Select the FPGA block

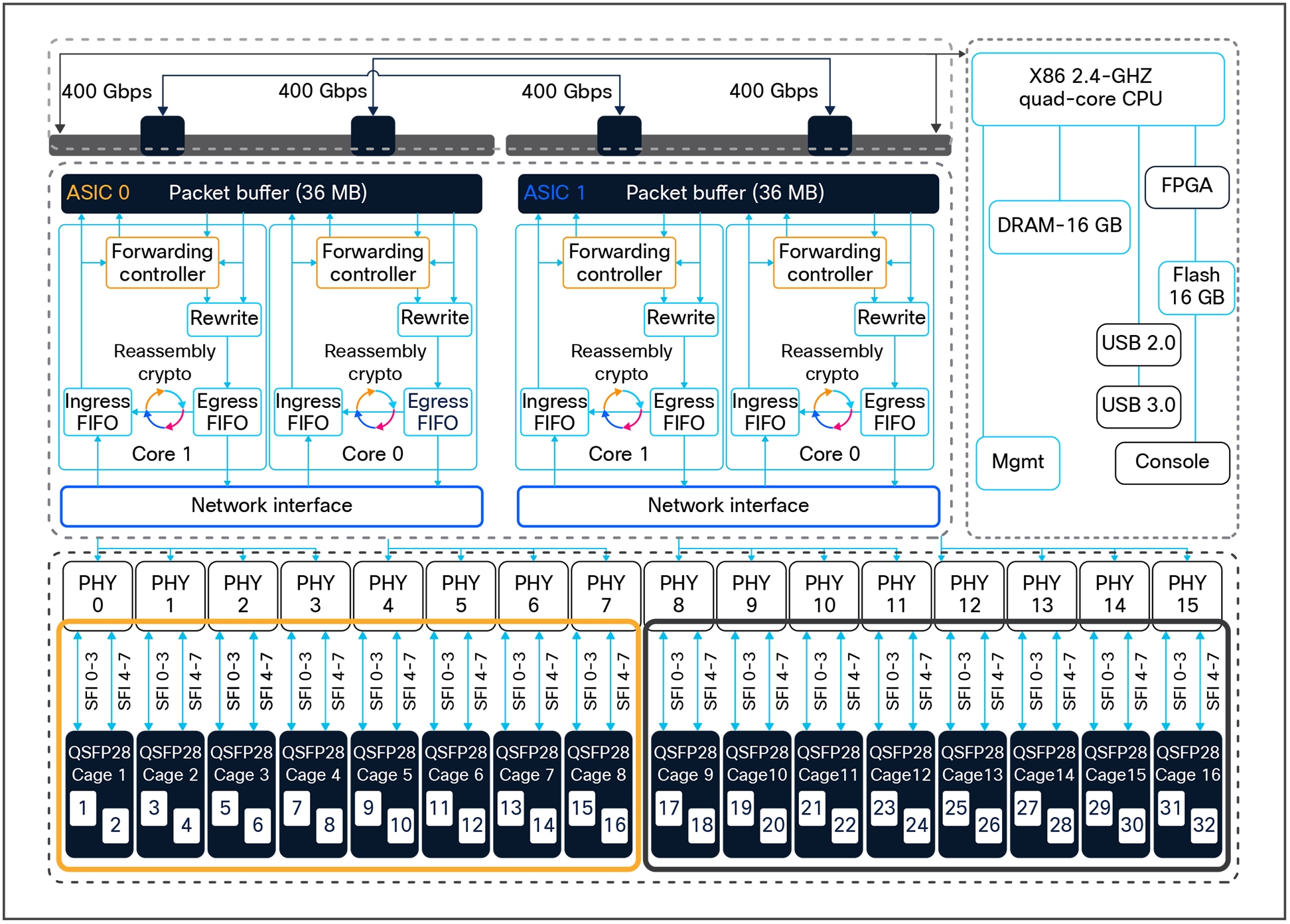[x=1188, y=186]
